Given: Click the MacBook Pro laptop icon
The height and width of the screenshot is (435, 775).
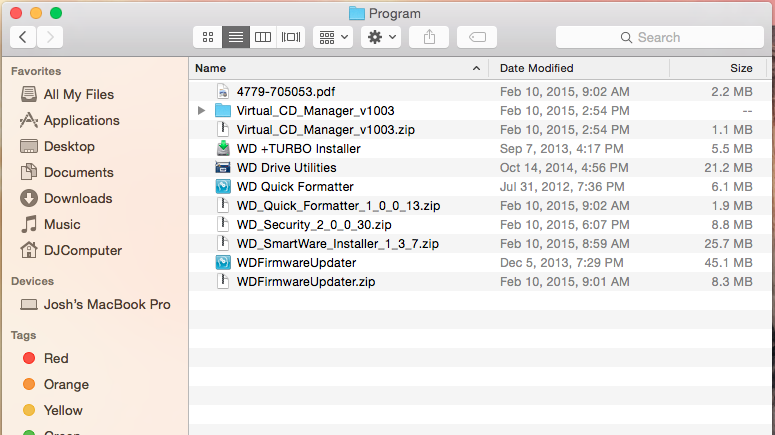Looking at the screenshot, I should 29,304.
